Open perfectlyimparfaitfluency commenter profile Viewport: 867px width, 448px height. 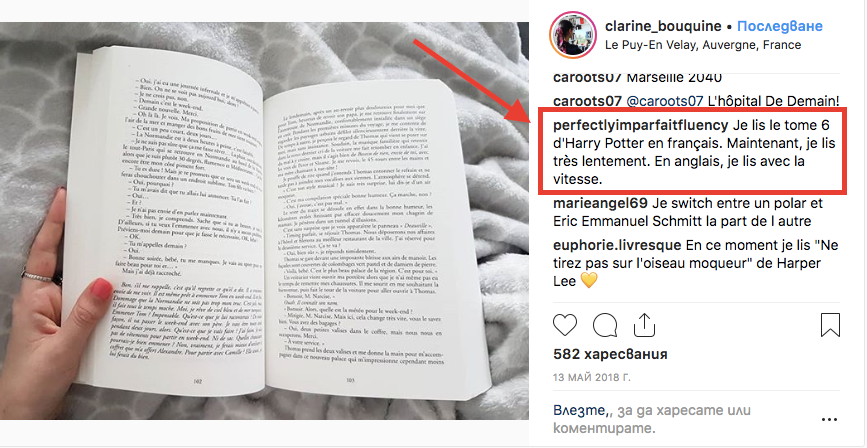coord(641,126)
